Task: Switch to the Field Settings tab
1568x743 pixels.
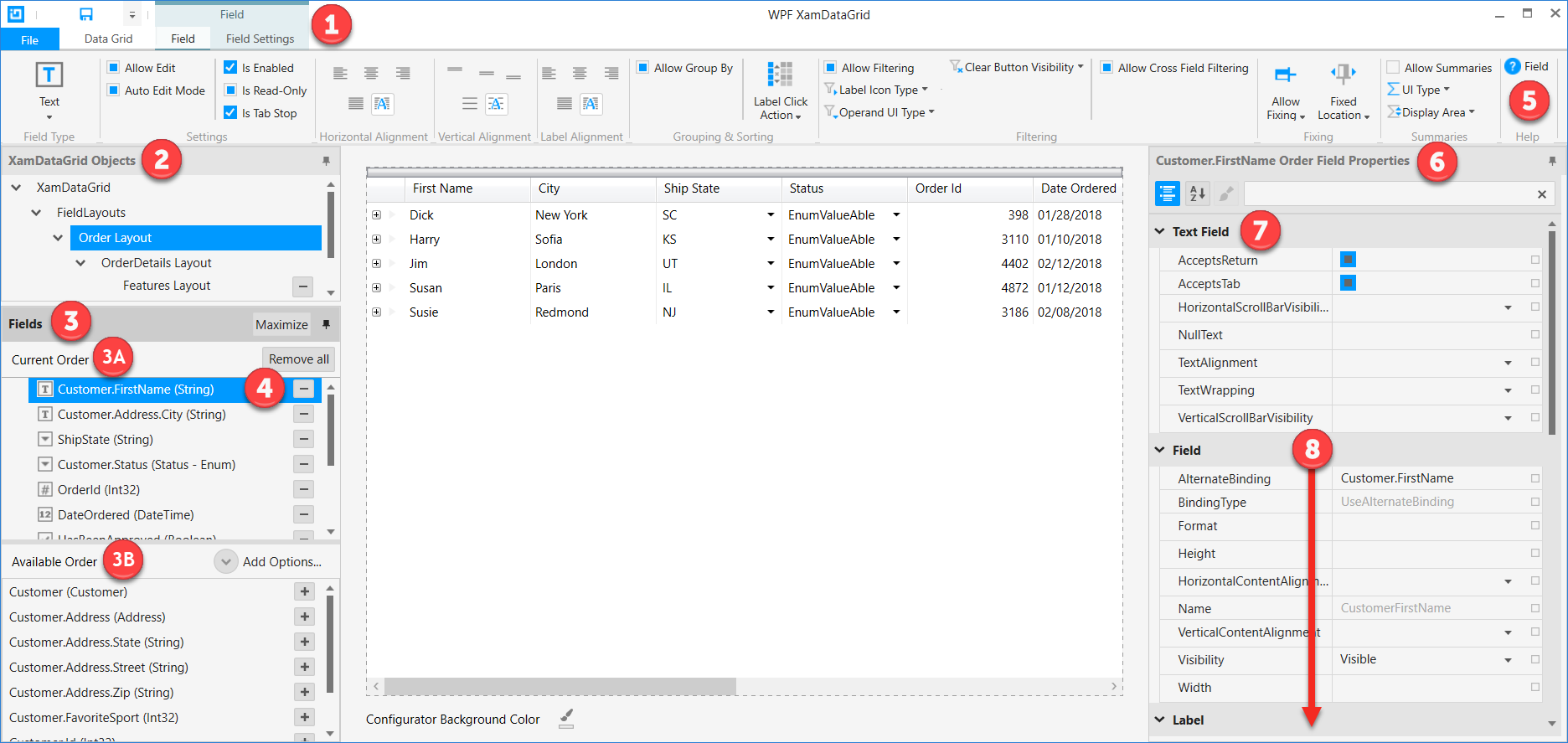Action: click(260, 39)
